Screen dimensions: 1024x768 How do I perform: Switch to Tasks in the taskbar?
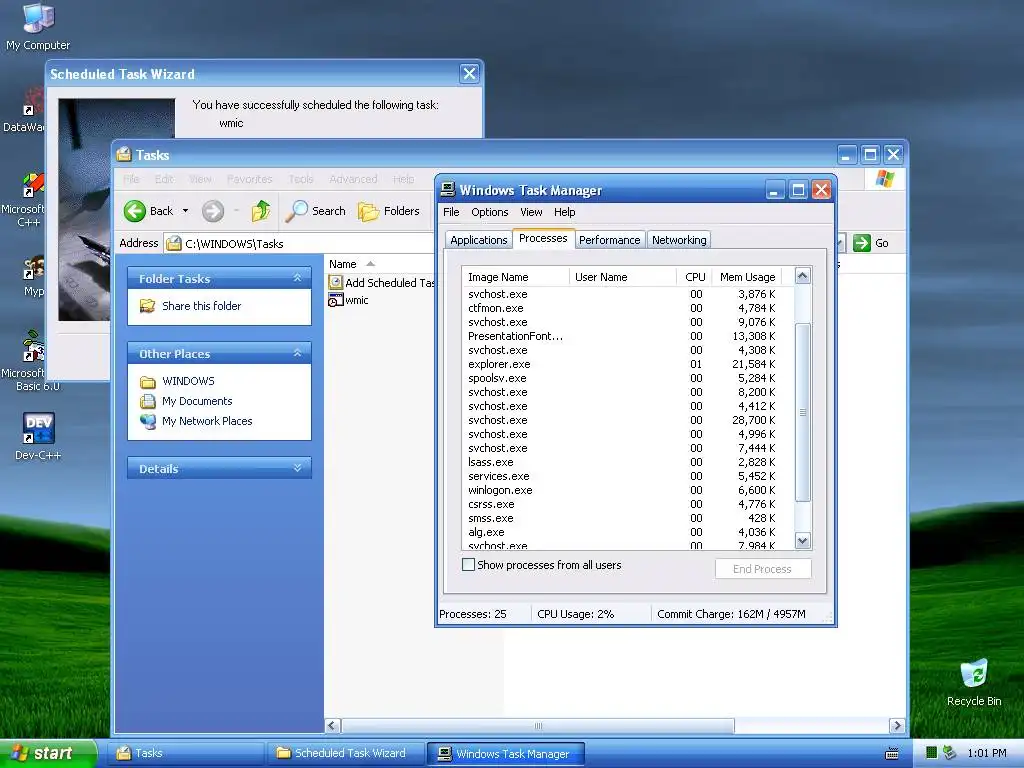[x=186, y=753]
